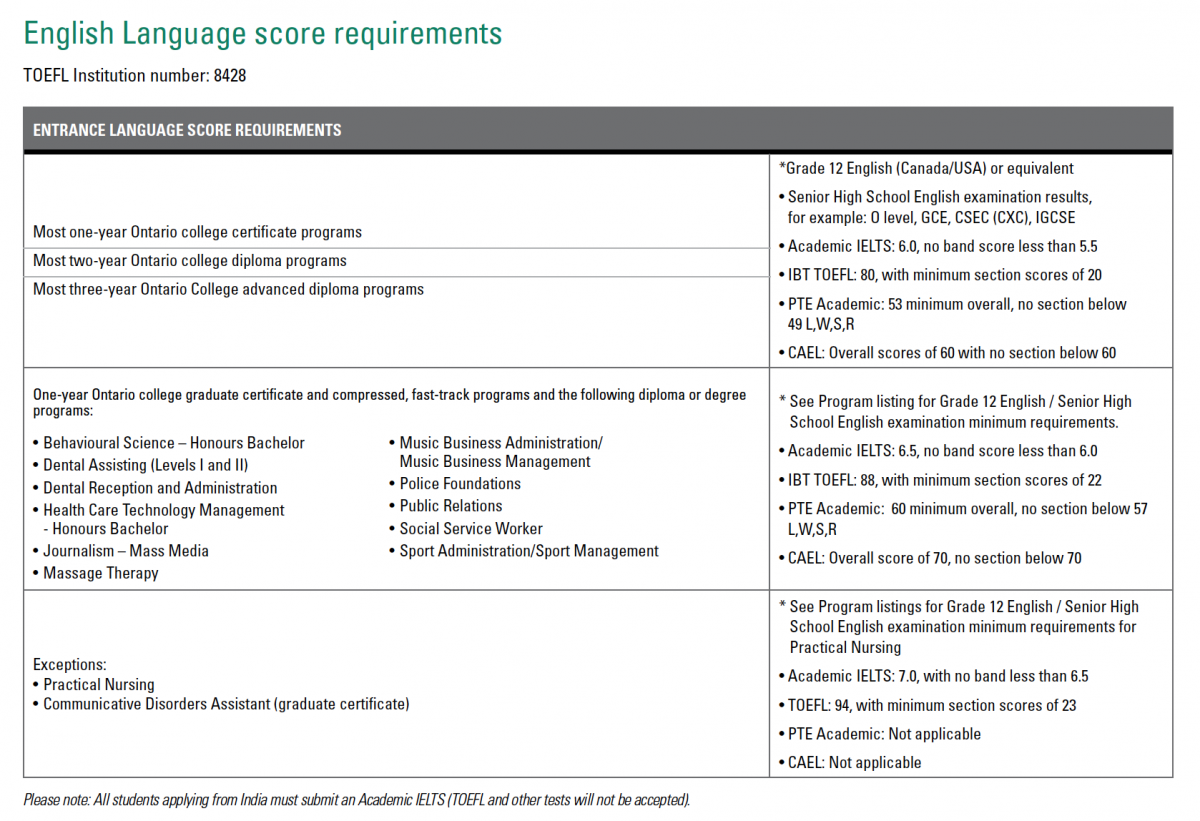The height and width of the screenshot is (821, 1200).
Task: Click 'CAEL: Overall scores of 60' bullet
Action: tap(947, 353)
